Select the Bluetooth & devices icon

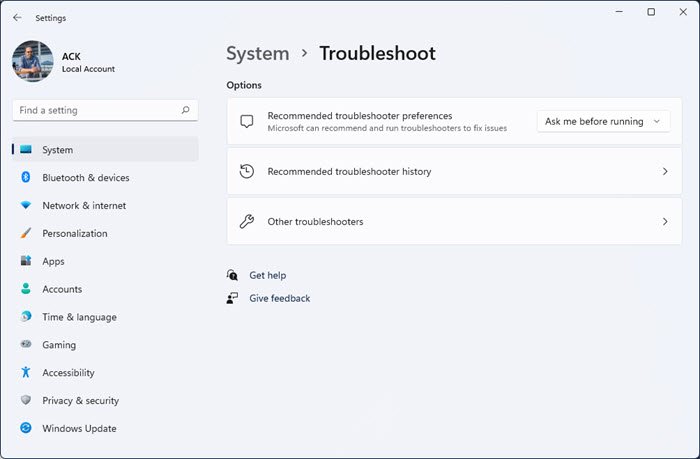point(26,178)
